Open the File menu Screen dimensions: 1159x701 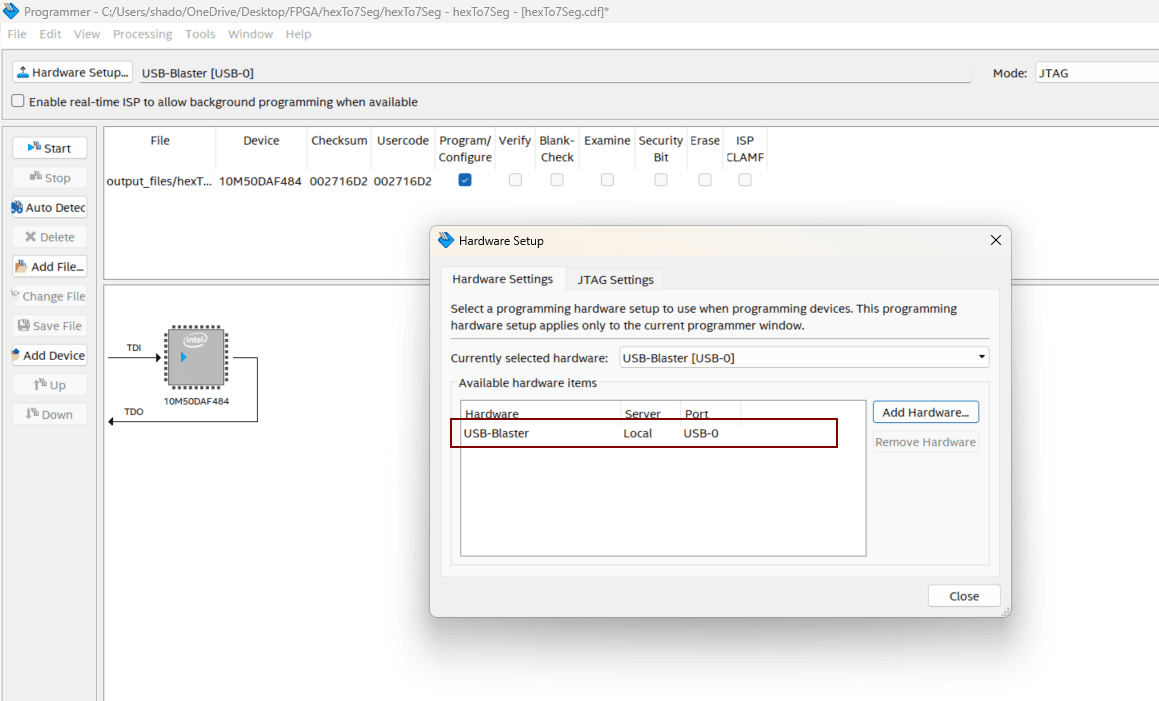pyautogui.click(x=17, y=34)
